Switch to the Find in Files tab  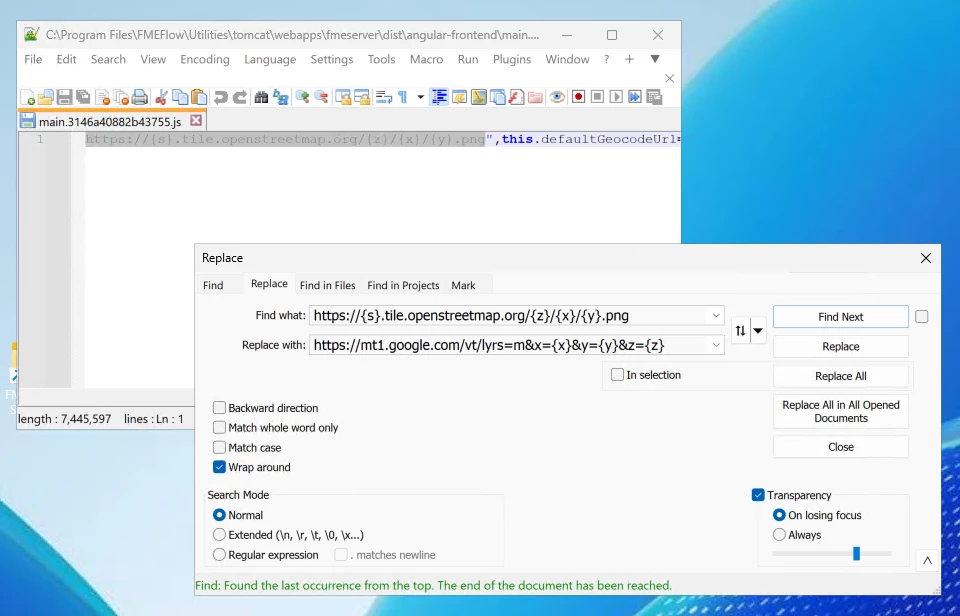click(328, 285)
